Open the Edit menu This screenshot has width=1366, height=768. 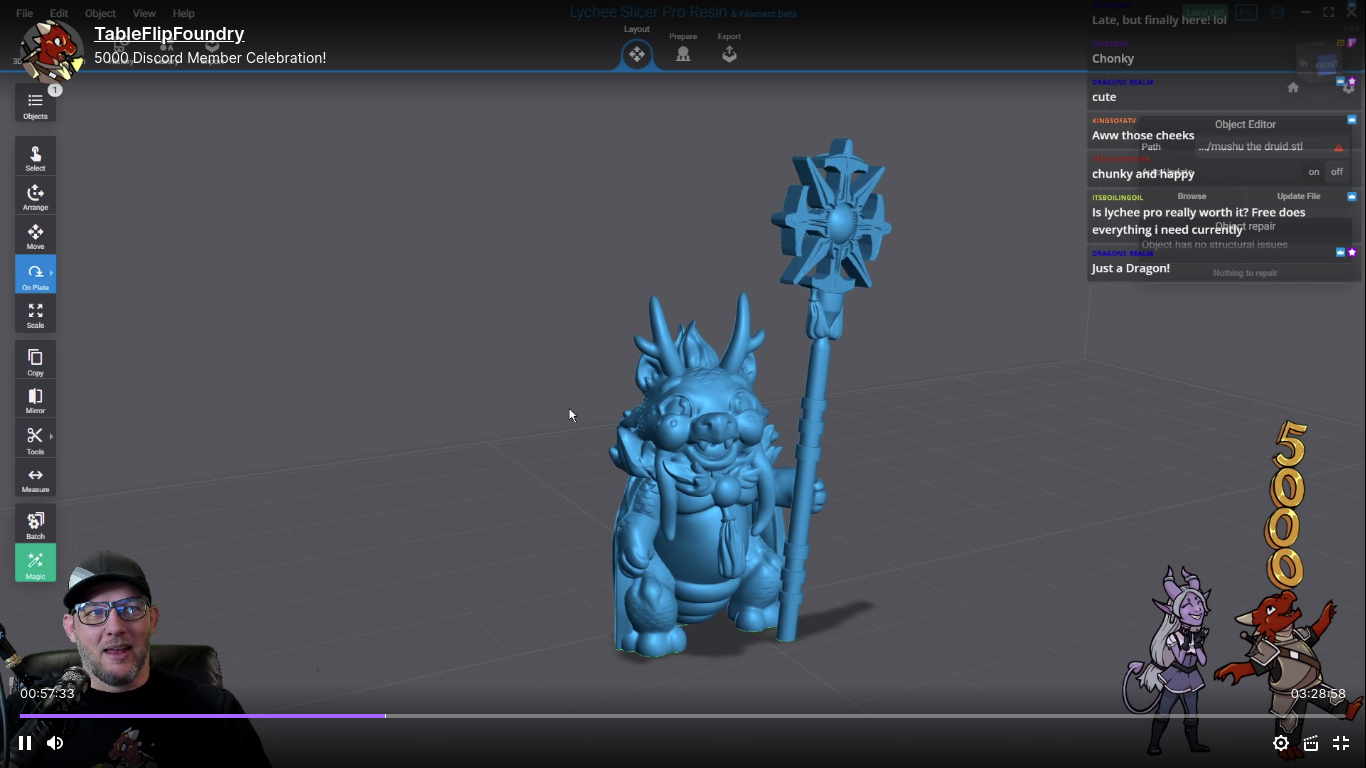point(59,14)
